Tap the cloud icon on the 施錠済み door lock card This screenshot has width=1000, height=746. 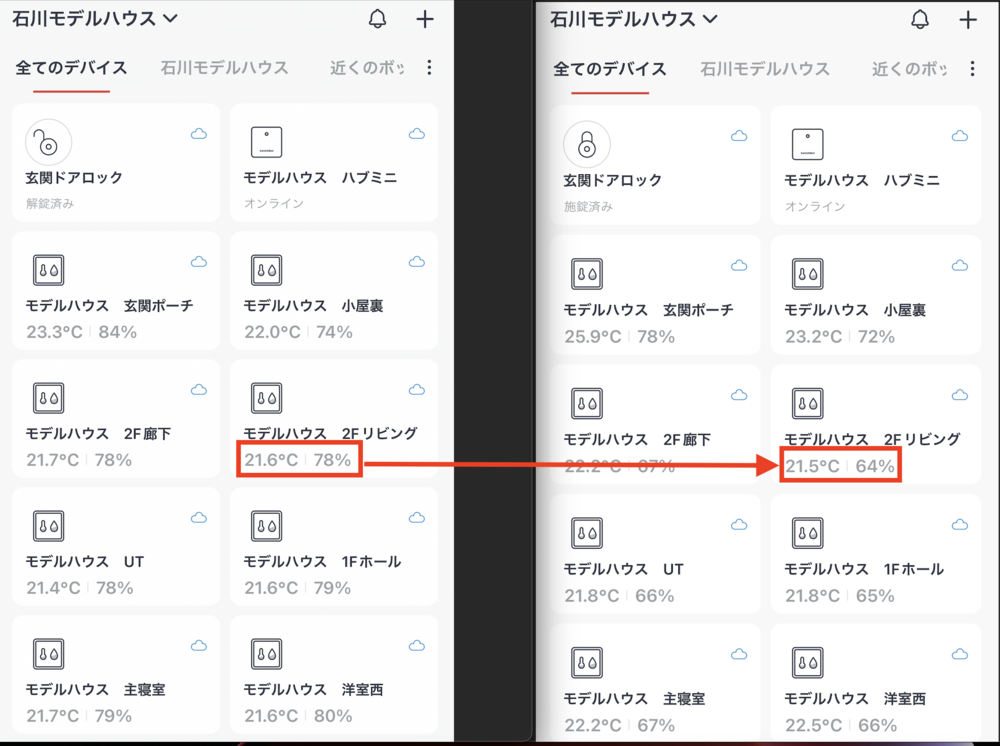pyautogui.click(x=739, y=136)
